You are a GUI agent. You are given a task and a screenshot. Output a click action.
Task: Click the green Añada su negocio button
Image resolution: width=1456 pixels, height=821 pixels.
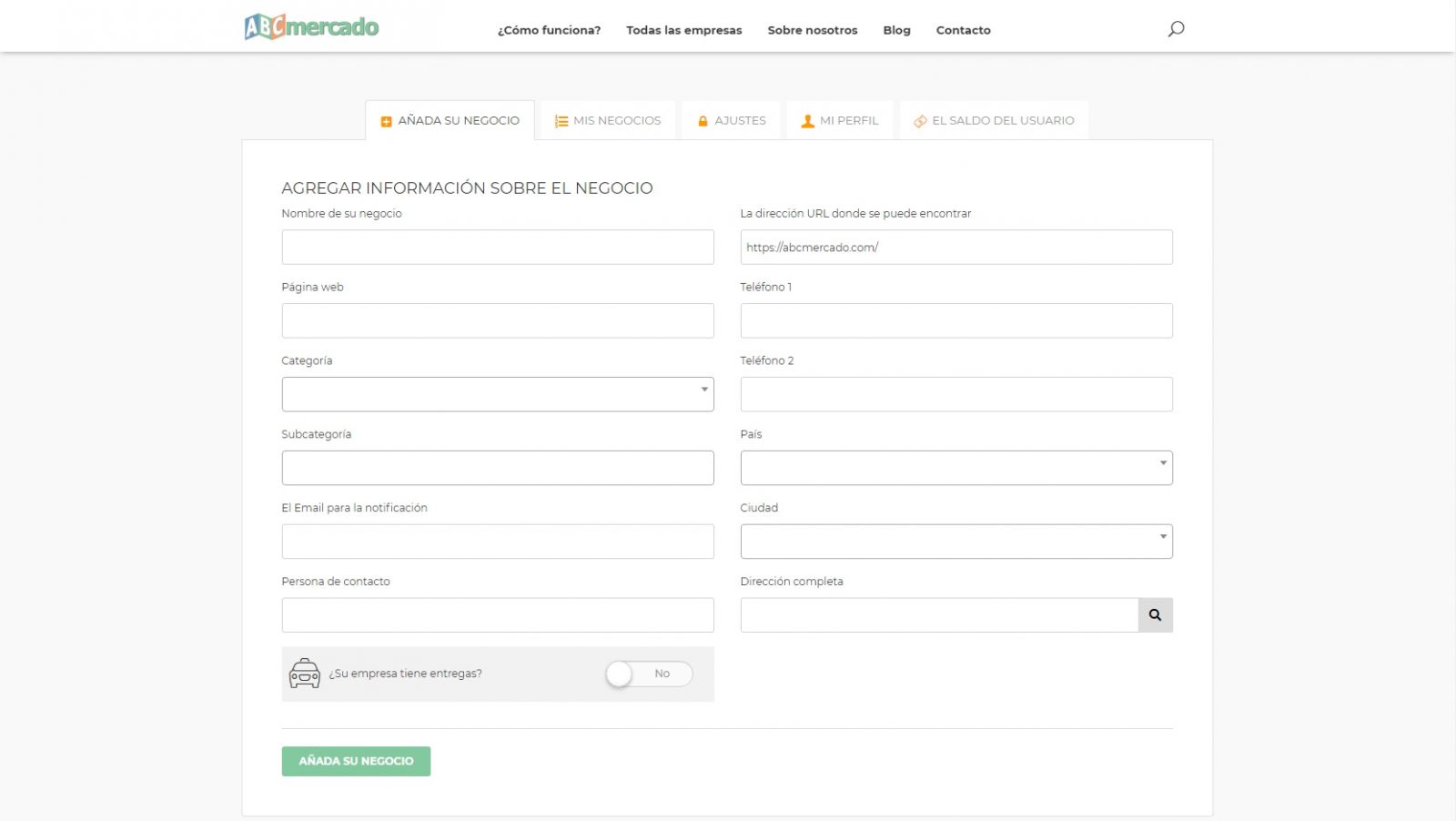pyautogui.click(x=356, y=761)
